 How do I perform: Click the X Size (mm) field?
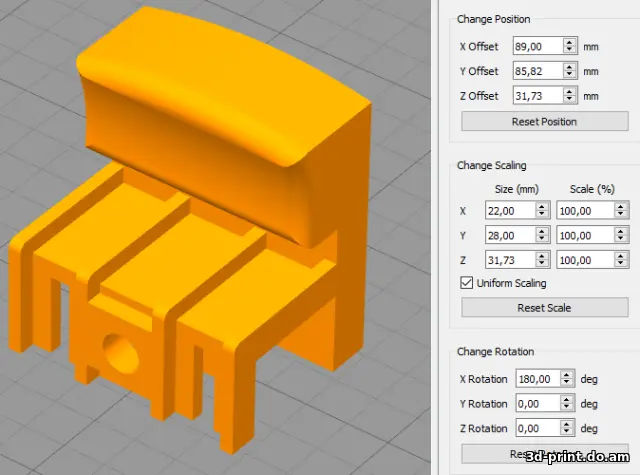pyautogui.click(x=508, y=210)
